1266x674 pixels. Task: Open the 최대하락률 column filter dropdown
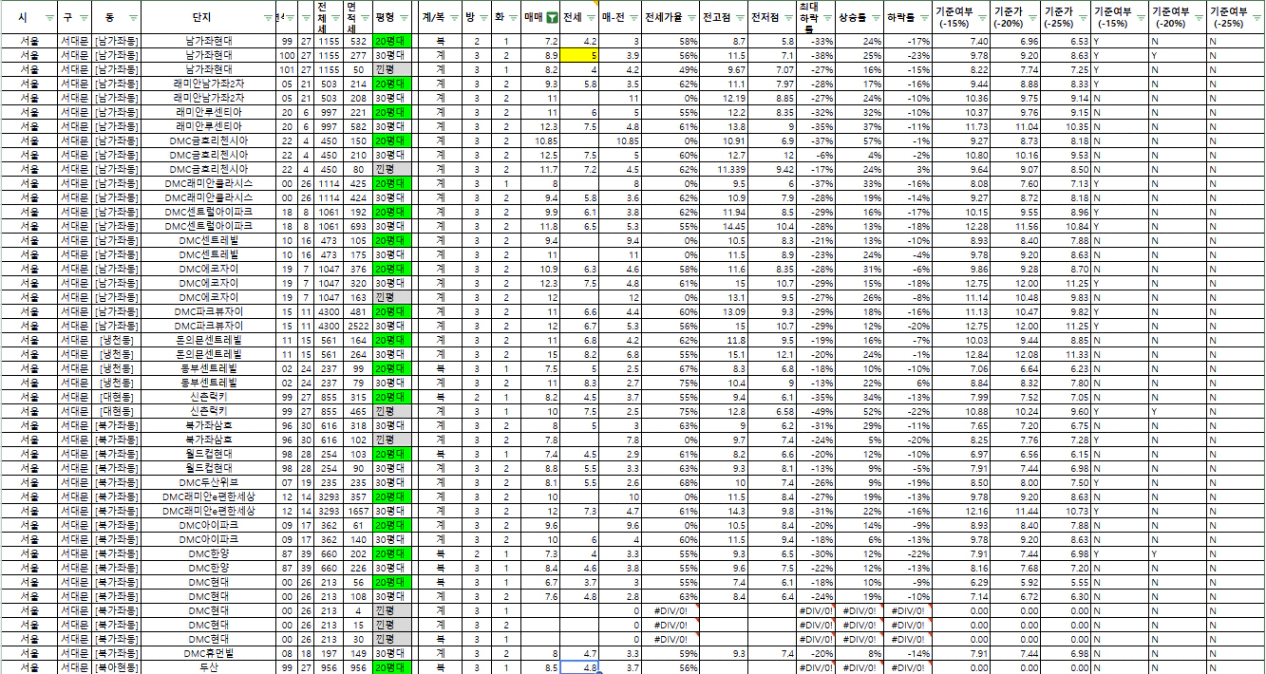point(827,19)
